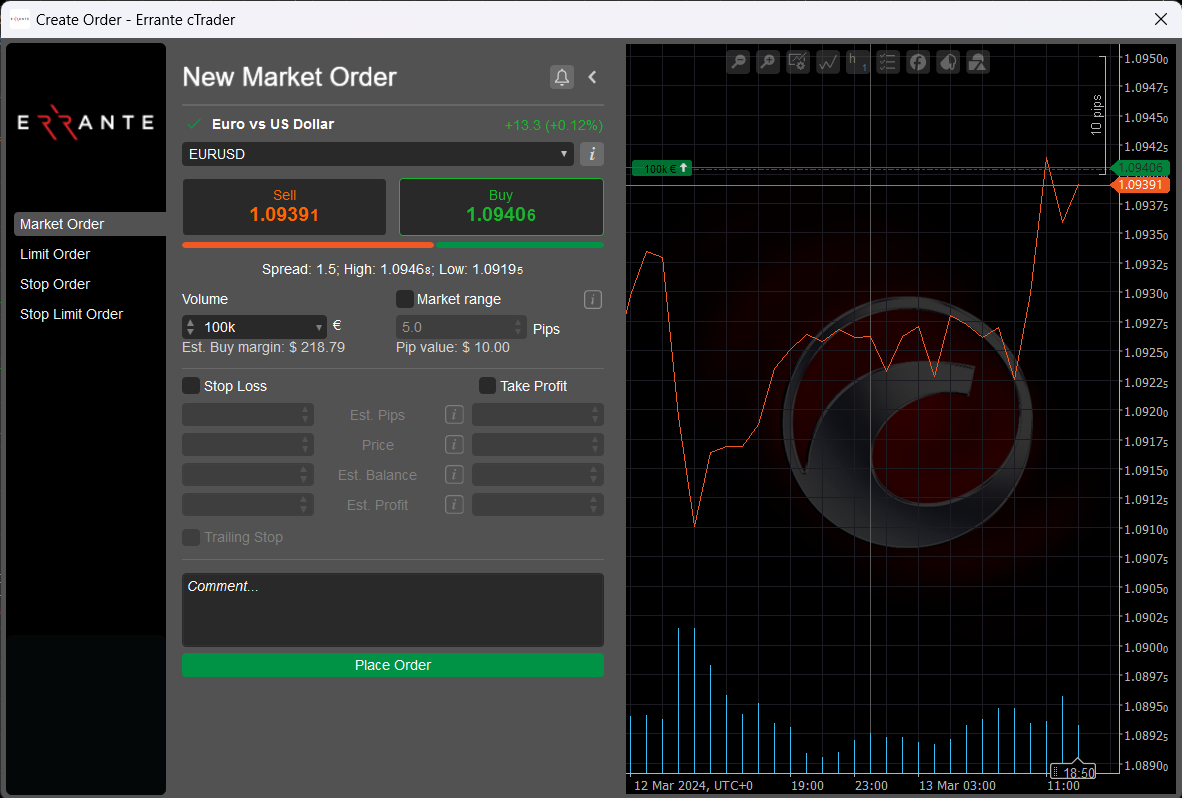Open the EURUSD symbol dropdown
1182x798 pixels.
coord(378,154)
